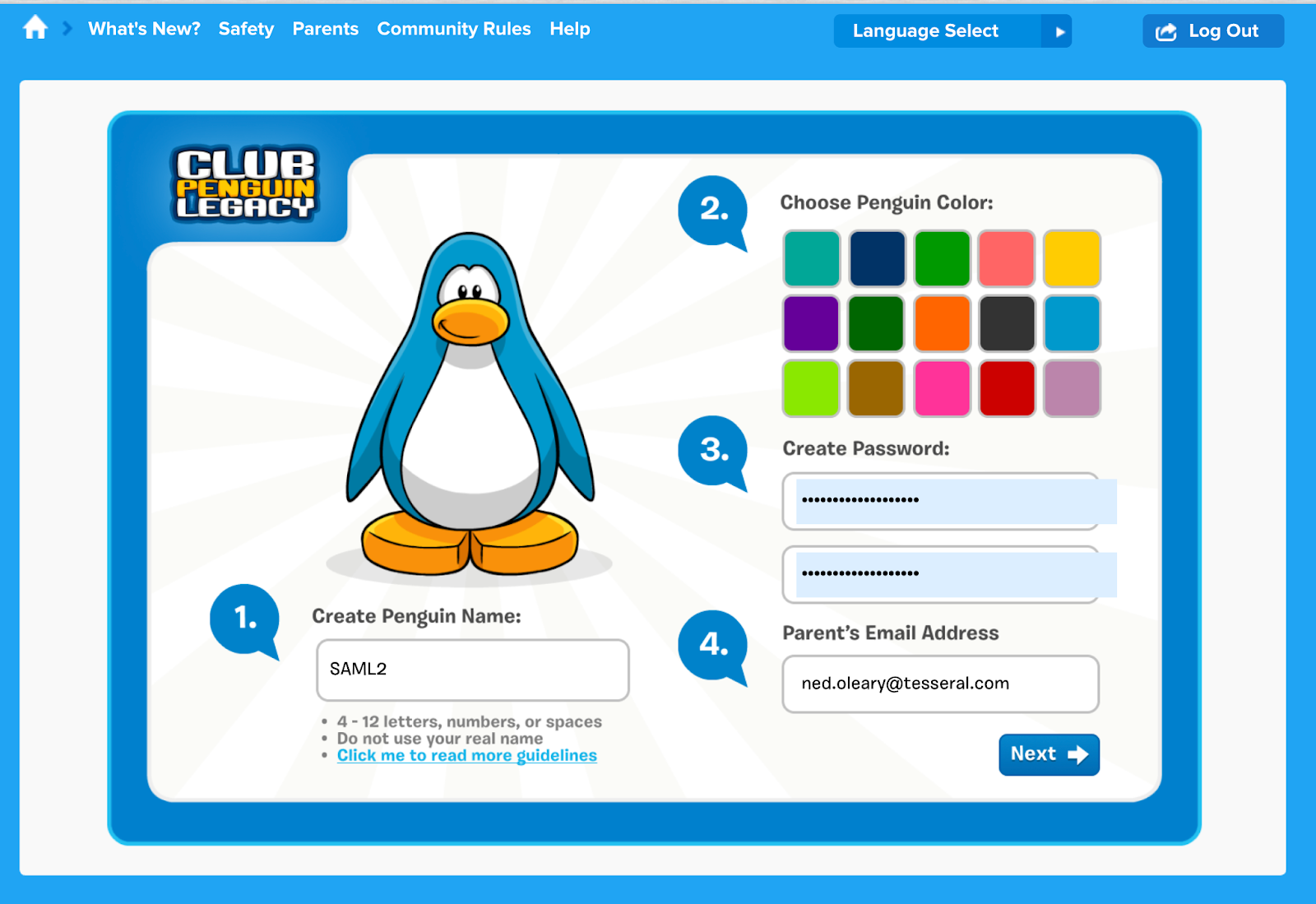The width and height of the screenshot is (1316, 904).
Task: Click the Parent's Email Address field
Action: (x=941, y=684)
